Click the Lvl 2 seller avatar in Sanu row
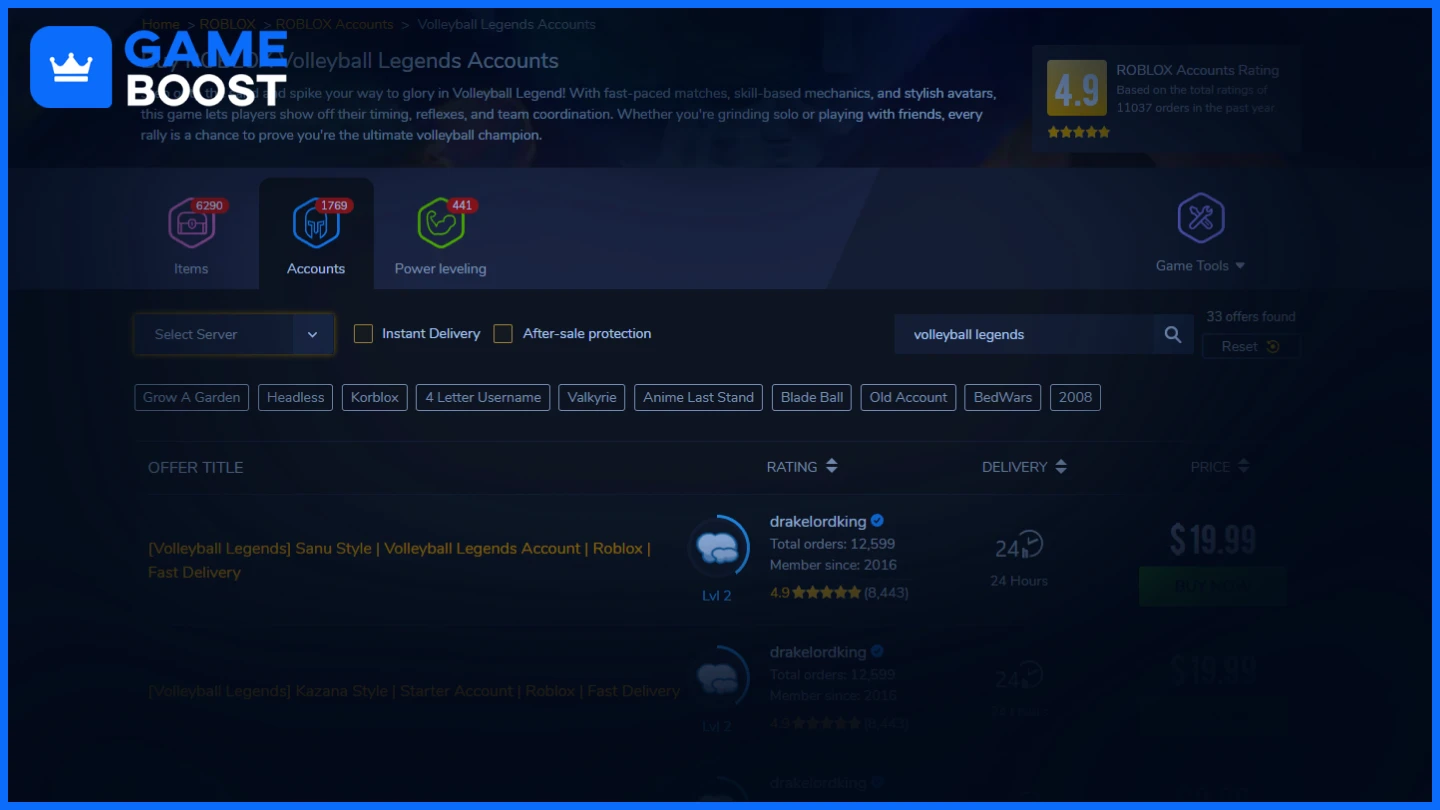The image size is (1440, 810). tap(717, 548)
